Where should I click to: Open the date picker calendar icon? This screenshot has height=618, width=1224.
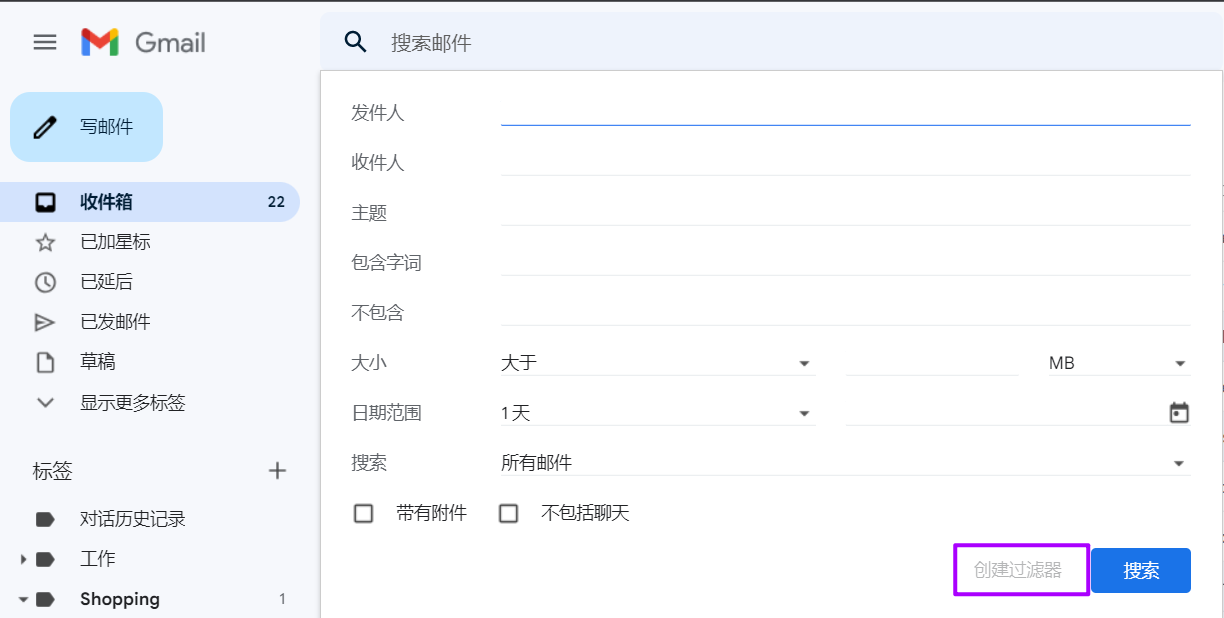click(1179, 413)
